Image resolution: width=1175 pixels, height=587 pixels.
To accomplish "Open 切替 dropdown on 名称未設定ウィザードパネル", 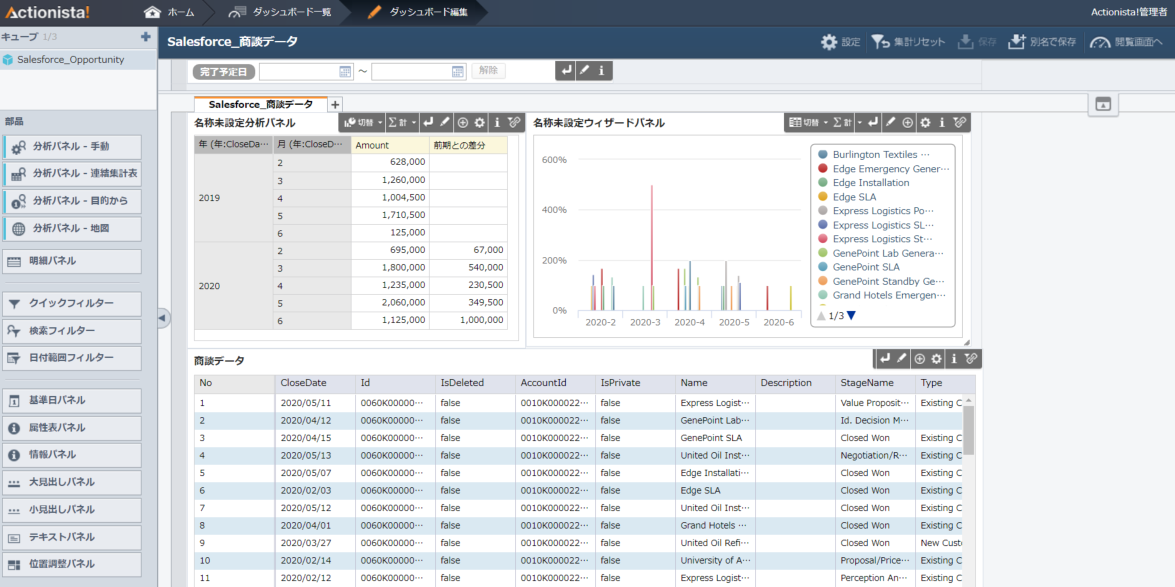I will click(809, 122).
